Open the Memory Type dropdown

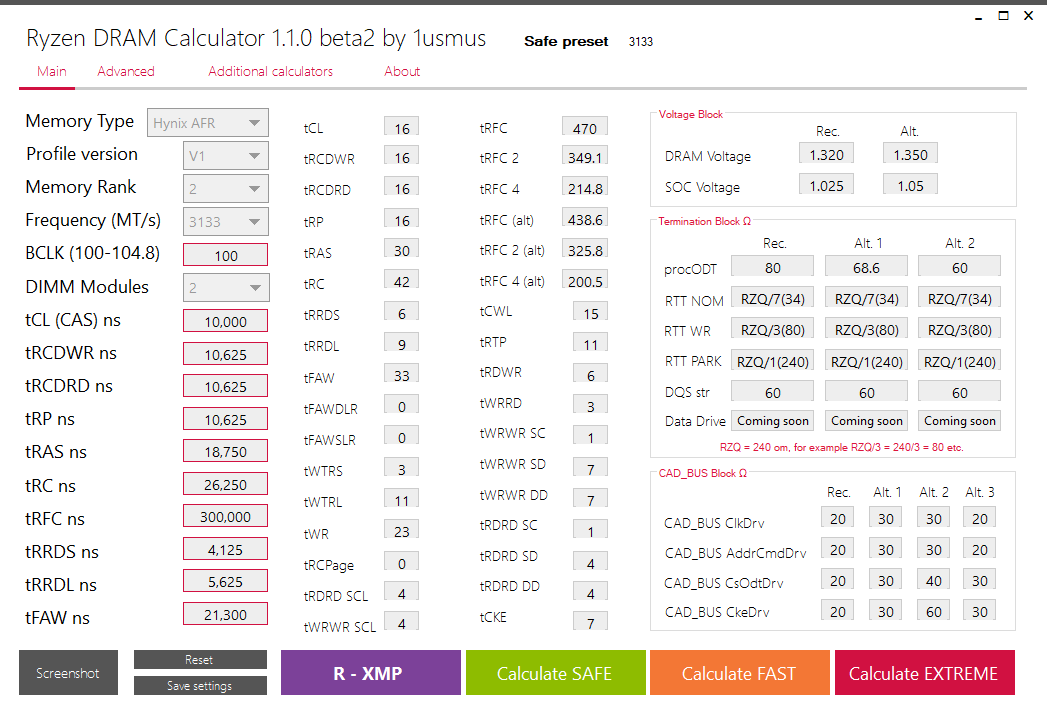click(x=208, y=123)
